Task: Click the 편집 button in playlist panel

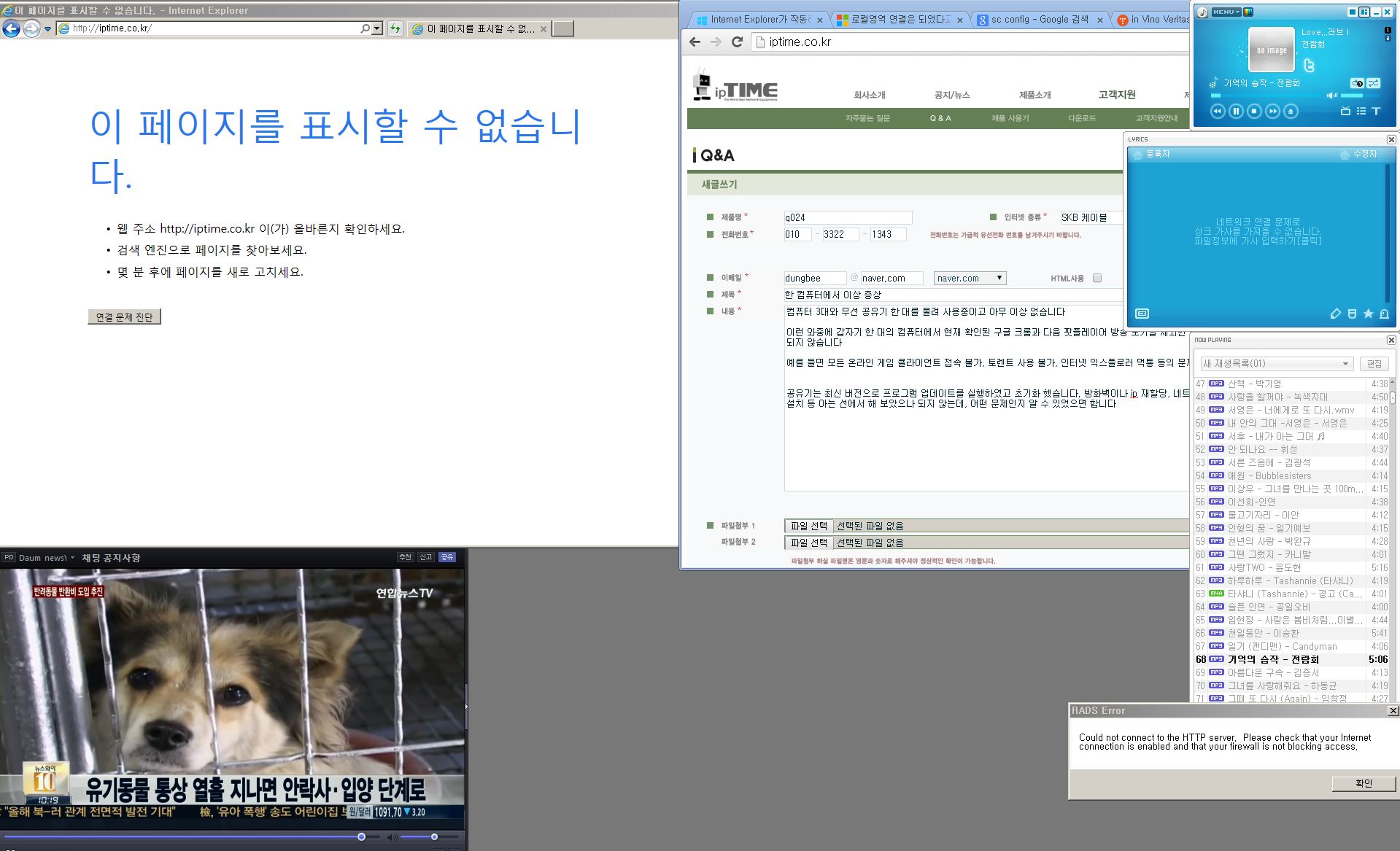Action: (x=1374, y=363)
